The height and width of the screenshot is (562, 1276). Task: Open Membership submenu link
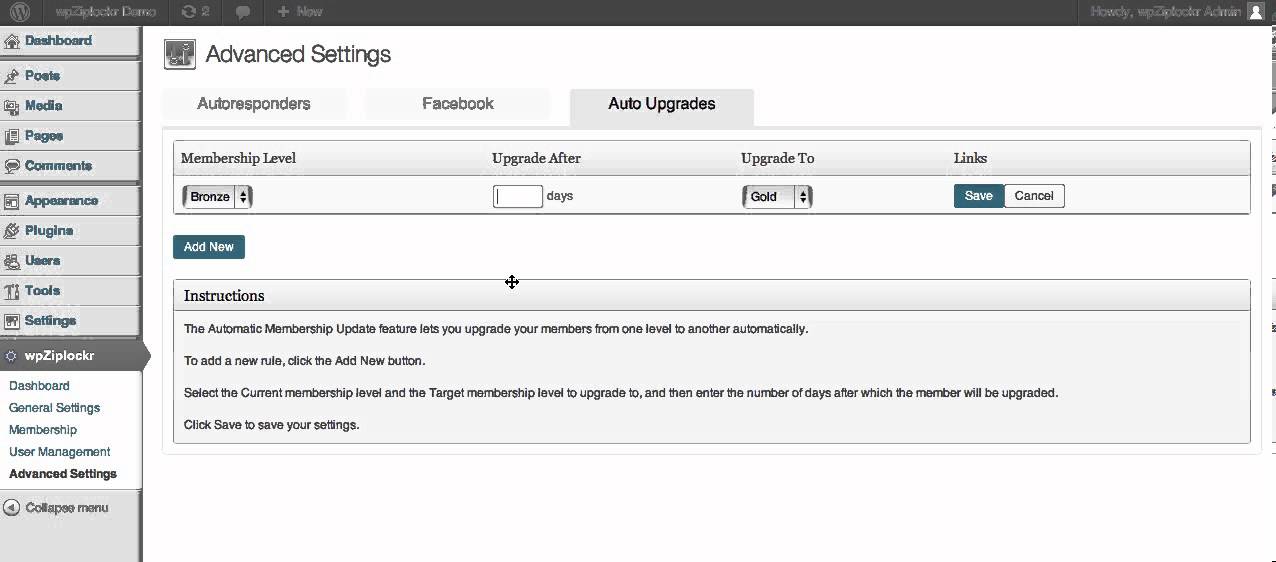coord(43,430)
